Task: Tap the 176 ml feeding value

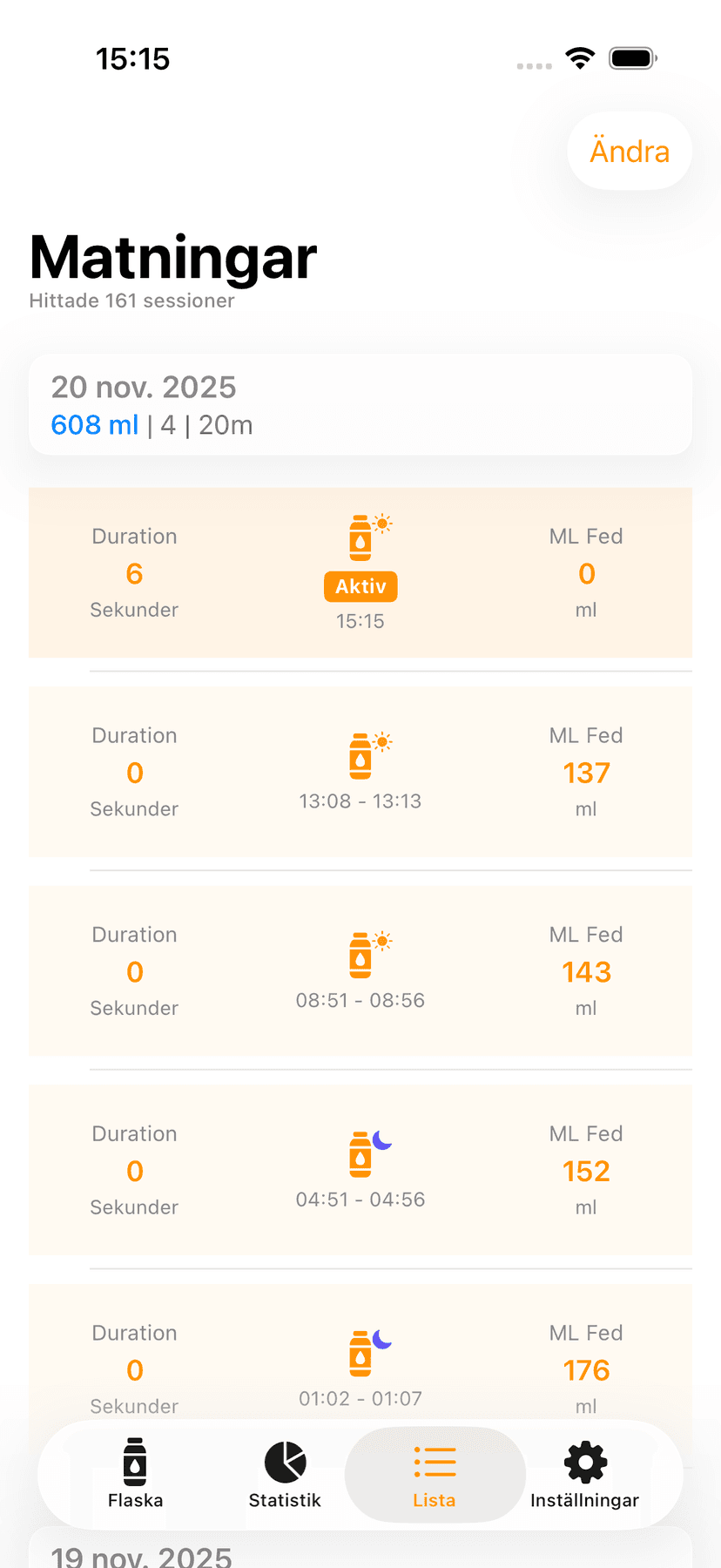Action: (x=586, y=1370)
